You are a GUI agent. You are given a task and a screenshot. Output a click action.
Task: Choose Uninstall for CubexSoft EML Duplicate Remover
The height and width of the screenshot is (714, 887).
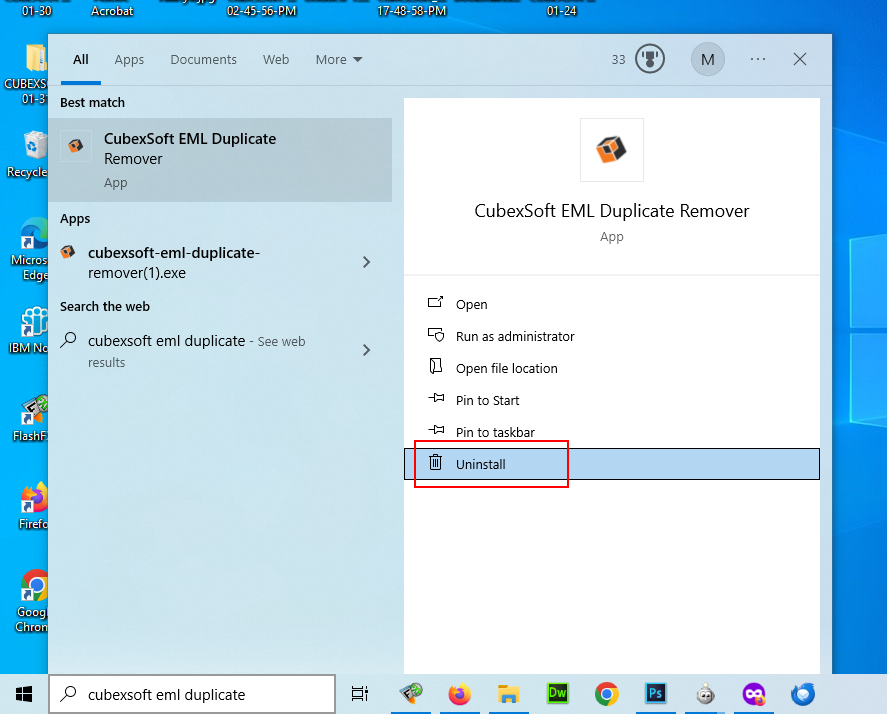612,464
